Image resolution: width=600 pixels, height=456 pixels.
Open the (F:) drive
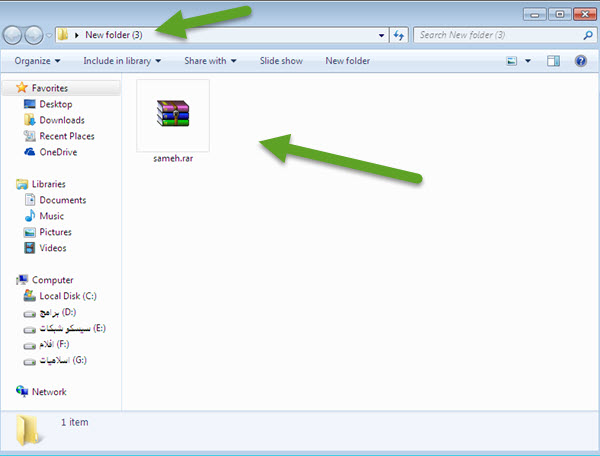[54, 345]
